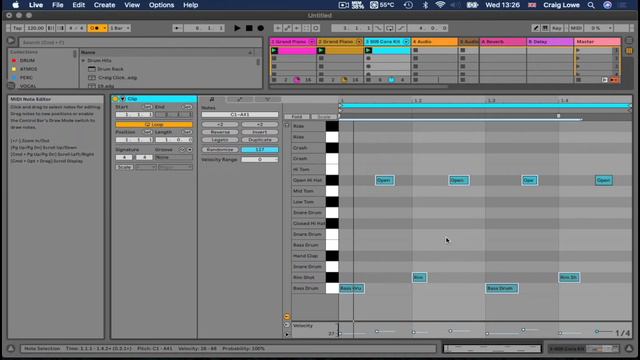Image resolution: width=640 pixels, height=360 pixels.
Task: Select the ATMOS collection
Action: [x=28, y=69]
